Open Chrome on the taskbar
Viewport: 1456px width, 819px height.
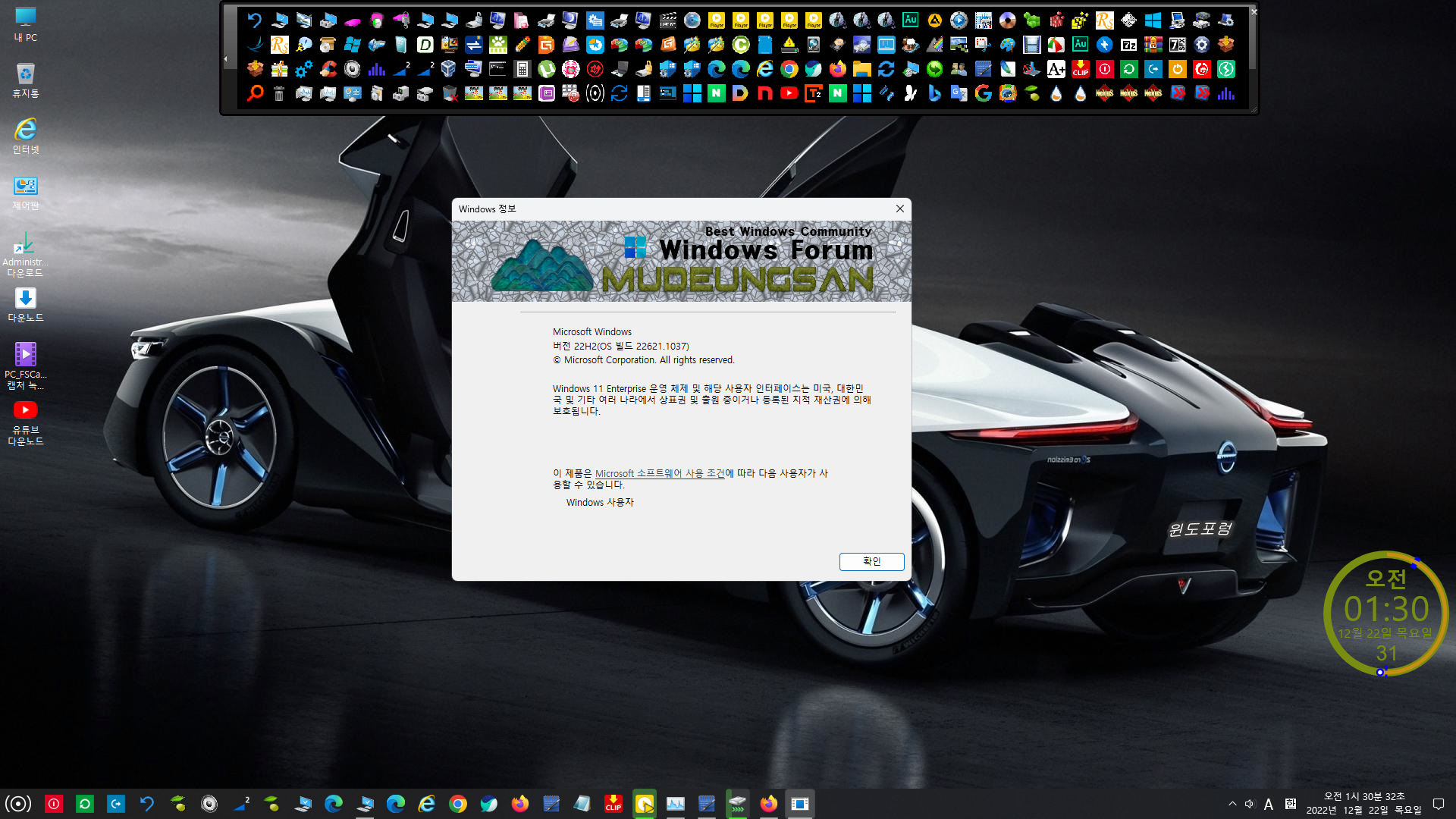coord(458,804)
